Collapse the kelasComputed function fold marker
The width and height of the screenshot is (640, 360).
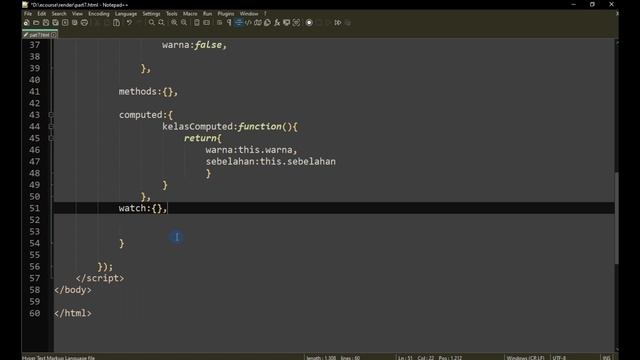tap(51, 127)
